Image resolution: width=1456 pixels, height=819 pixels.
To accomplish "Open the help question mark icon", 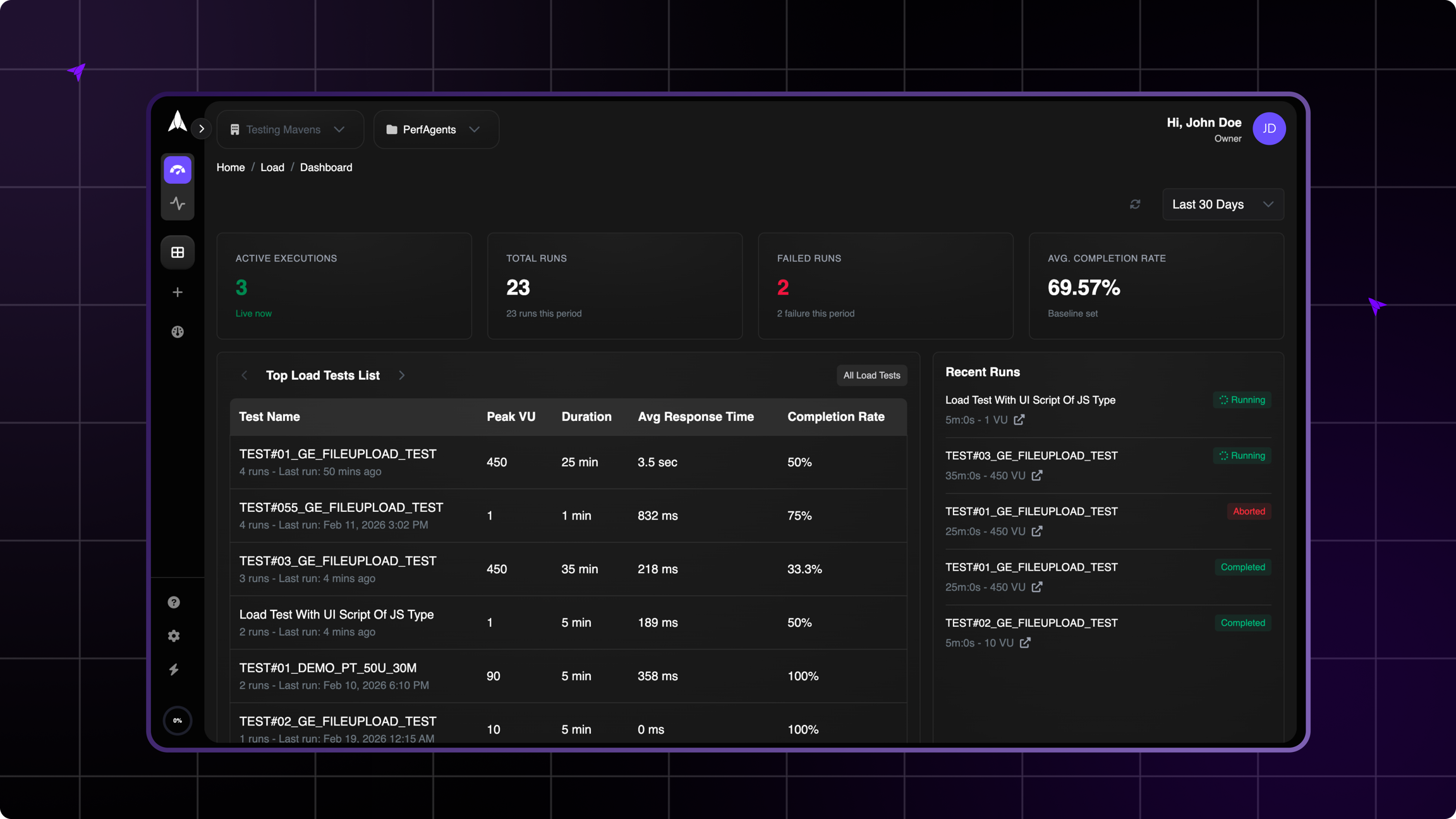I will 174,602.
